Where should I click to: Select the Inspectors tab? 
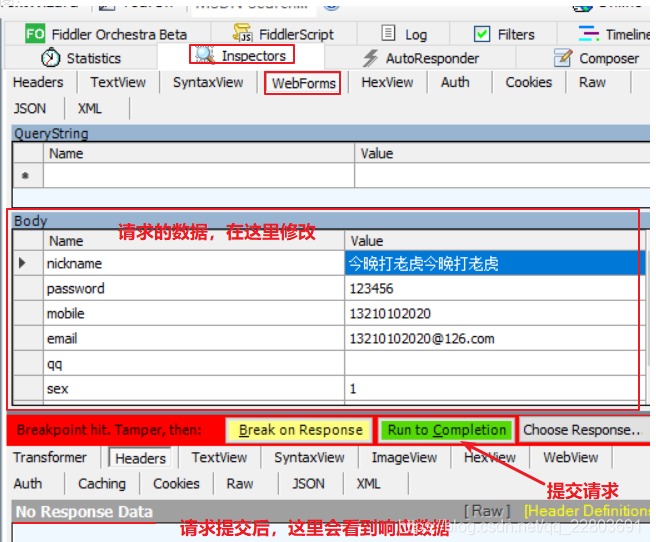(241, 55)
